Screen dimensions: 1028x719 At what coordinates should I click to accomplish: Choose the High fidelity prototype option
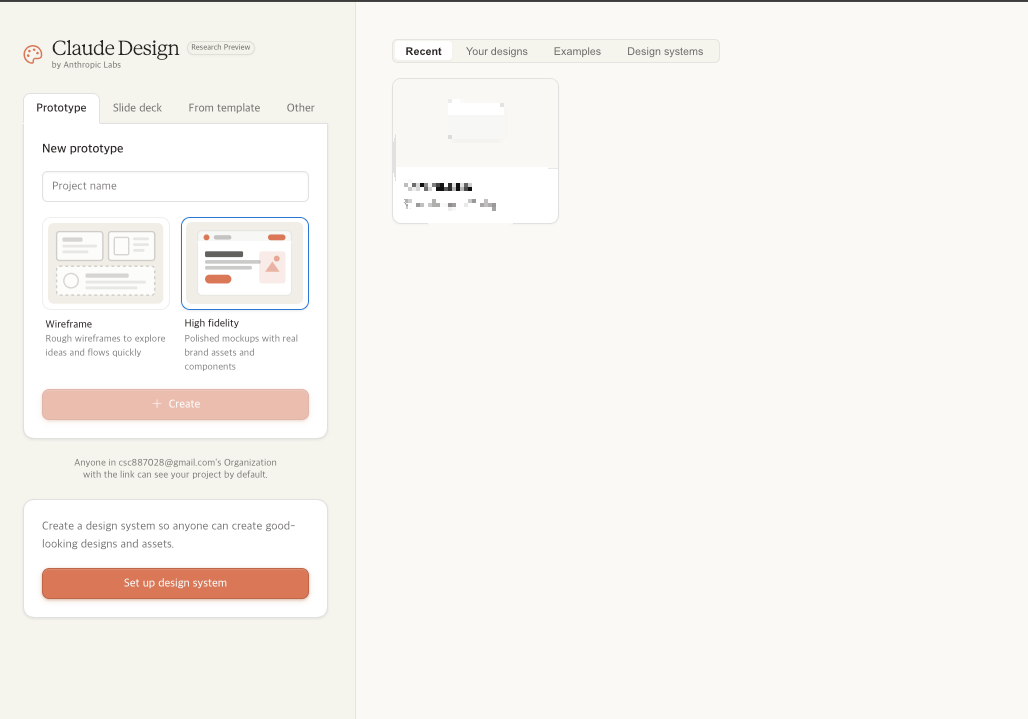pyautogui.click(x=245, y=263)
